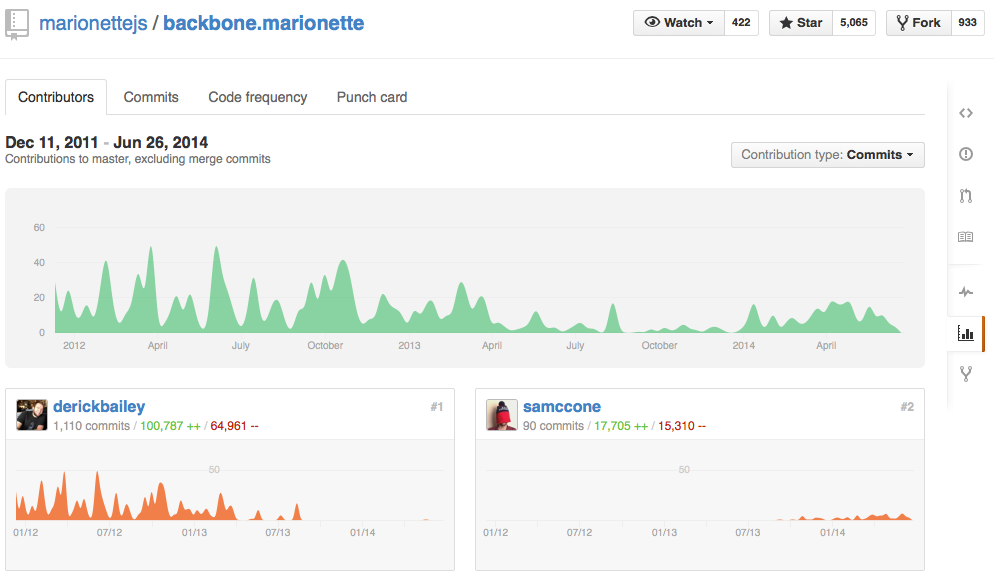994x584 pixels.
Task: Click the '100,787 ++' additions text
Action: pyautogui.click(x=170, y=426)
